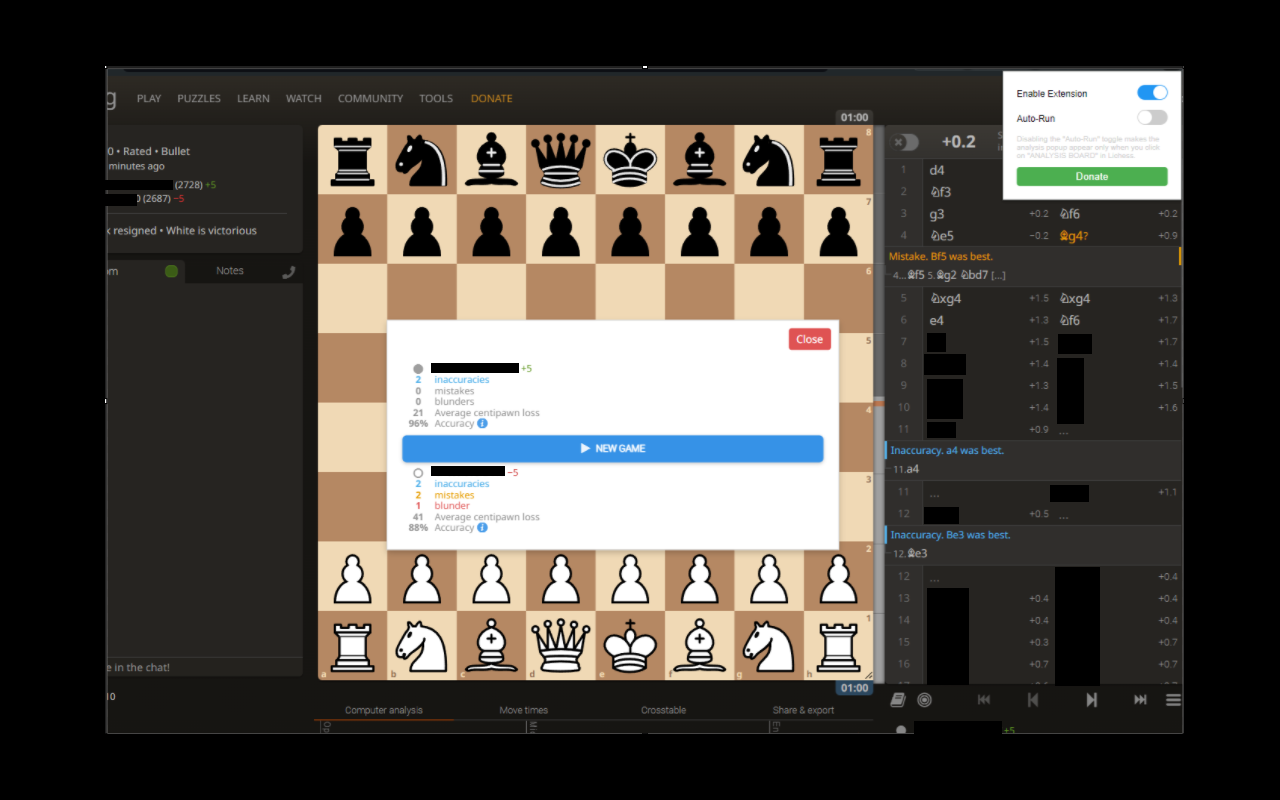Image resolution: width=1280 pixels, height=800 pixels.
Task: Jump to the first move with rewind icon
Action: pyautogui.click(x=983, y=699)
